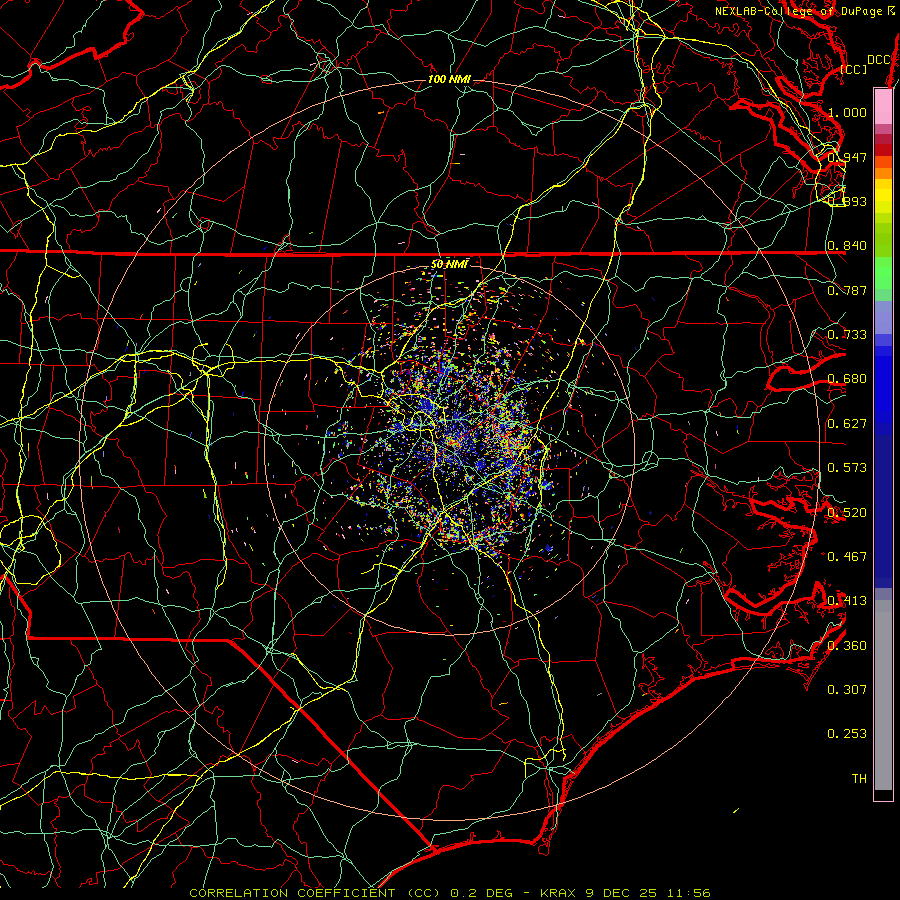The width and height of the screenshot is (900, 900).
Task: Click the 0.947 legend value
Action: 847,157
